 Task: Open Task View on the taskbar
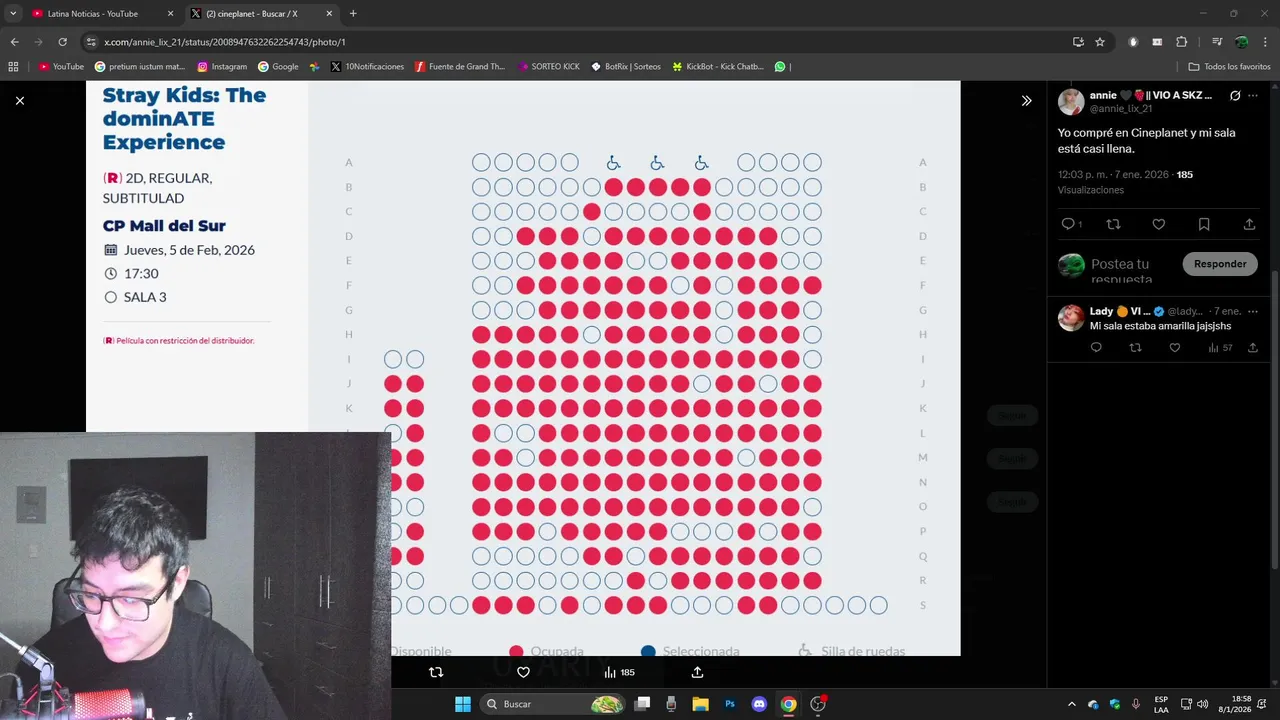click(643, 704)
